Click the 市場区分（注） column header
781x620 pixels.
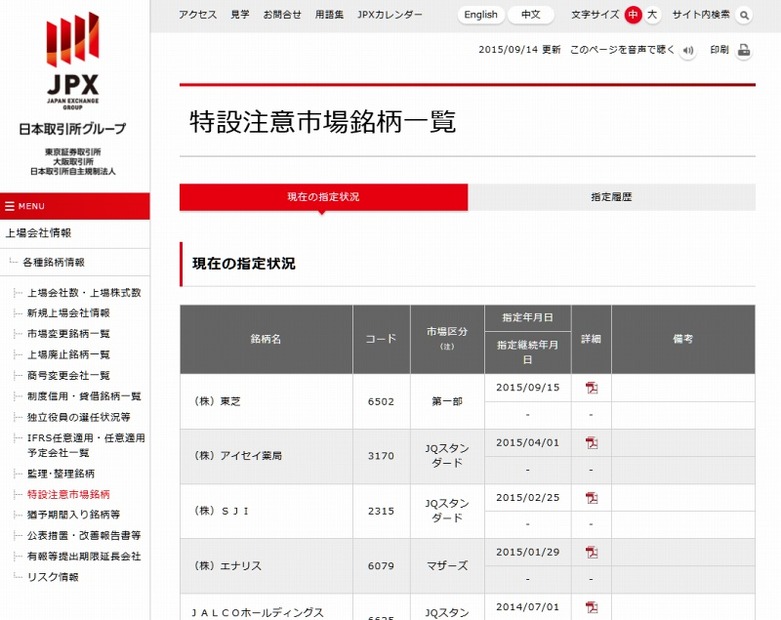tap(447, 339)
